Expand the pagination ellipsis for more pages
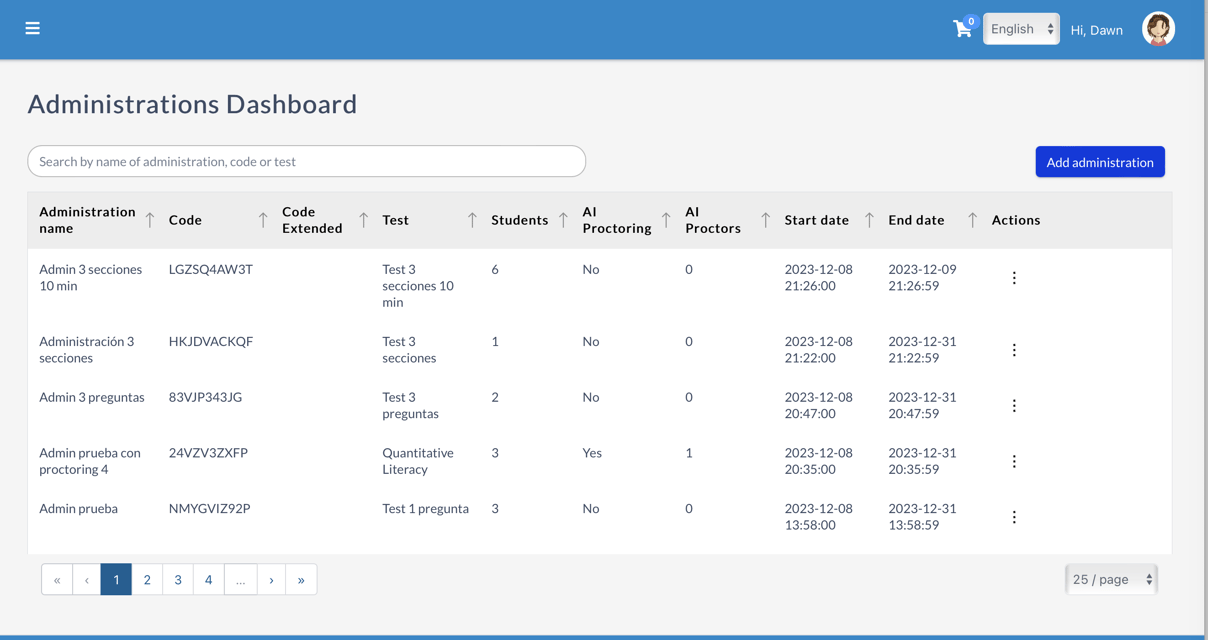1208x640 pixels. (240, 580)
